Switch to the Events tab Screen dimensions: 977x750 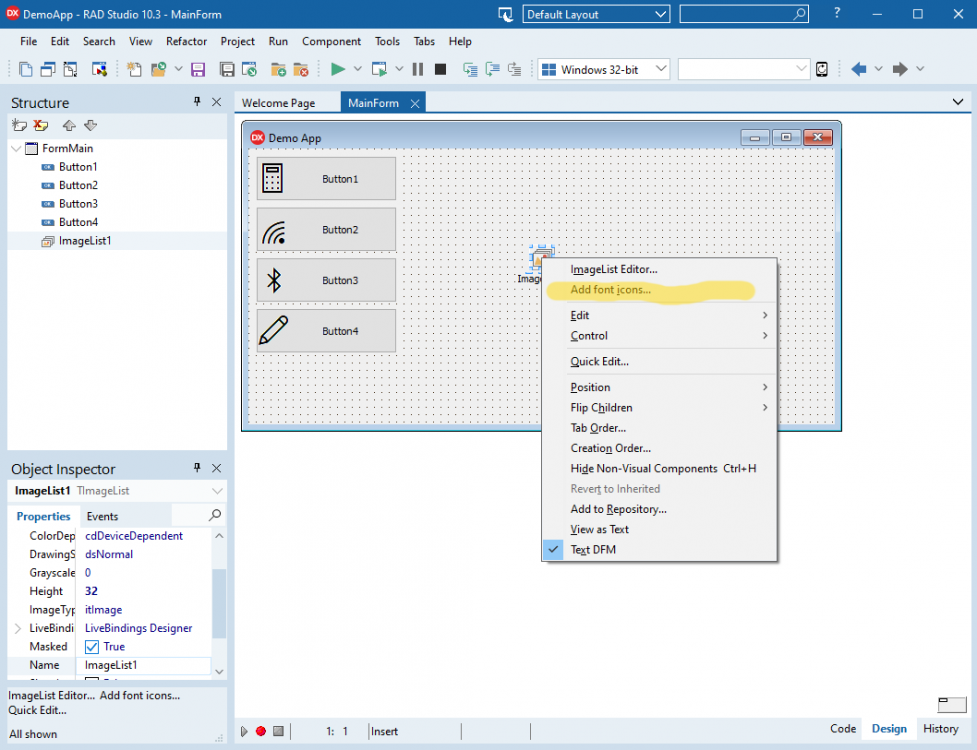[x=102, y=516]
